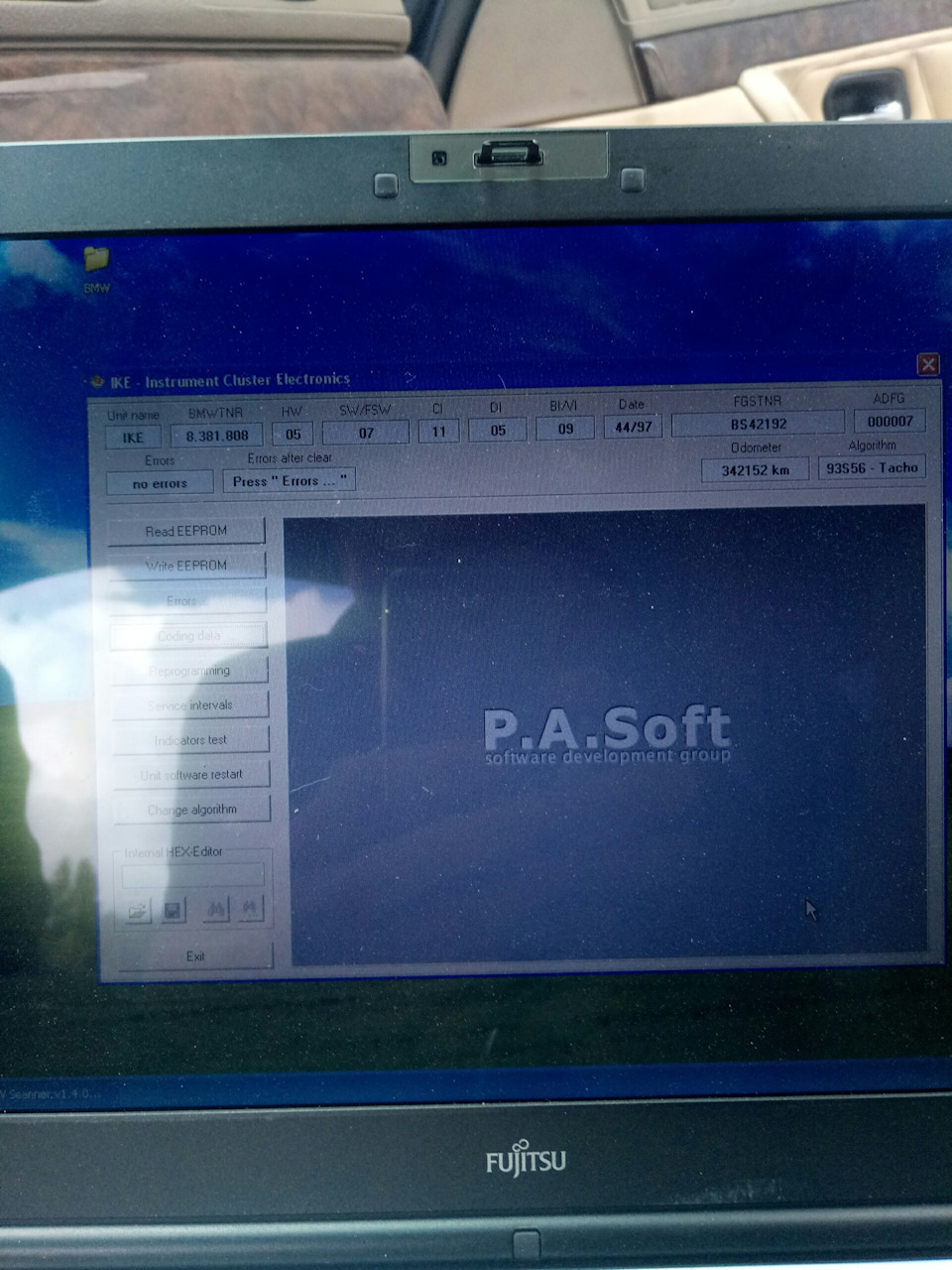Click the Write EEPROM button
Image resolution: width=952 pixels, height=1270 pixels.
pos(186,566)
